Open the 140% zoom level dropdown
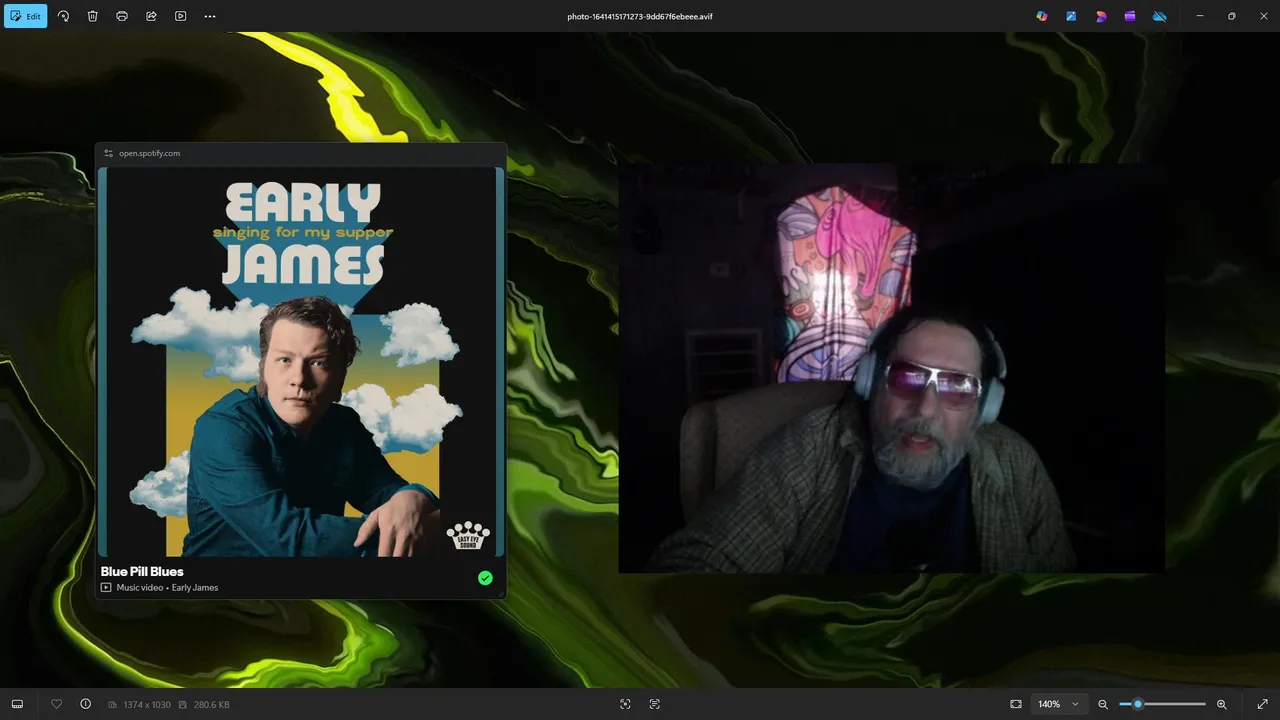Viewport: 1280px width, 720px height. pyautogui.click(x=1058, y=704)
